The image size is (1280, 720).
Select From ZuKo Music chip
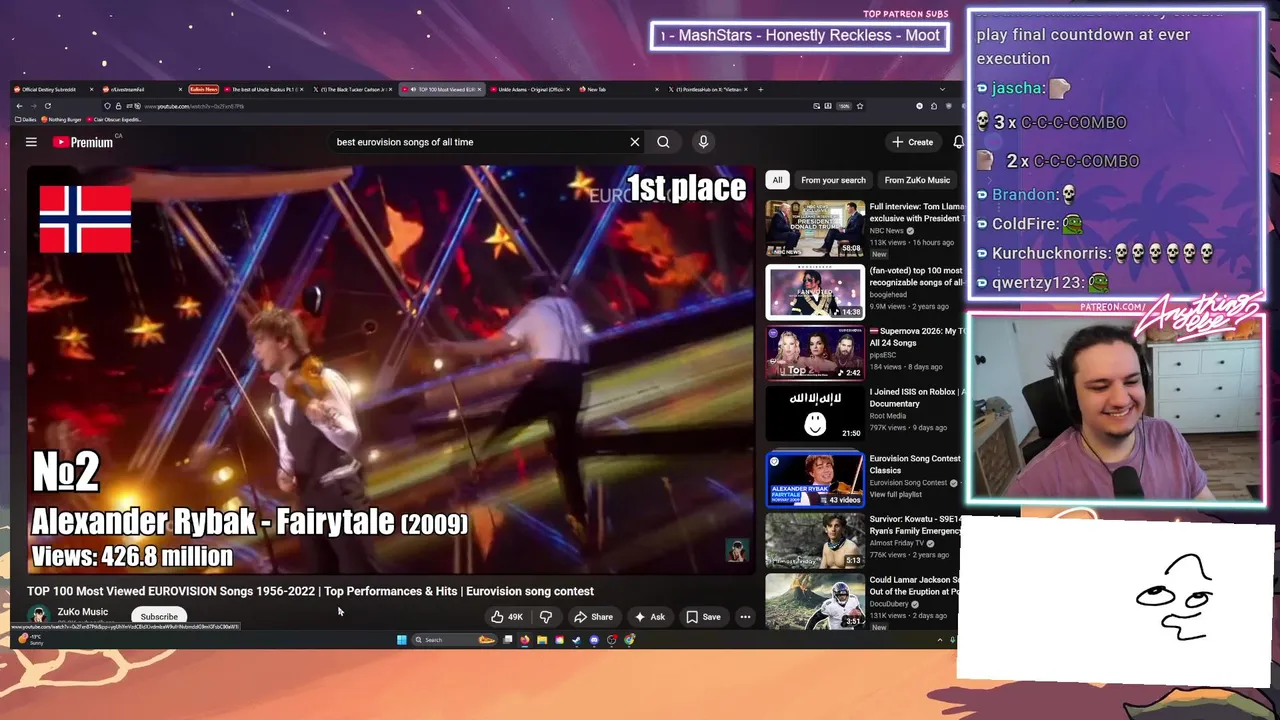917,180
